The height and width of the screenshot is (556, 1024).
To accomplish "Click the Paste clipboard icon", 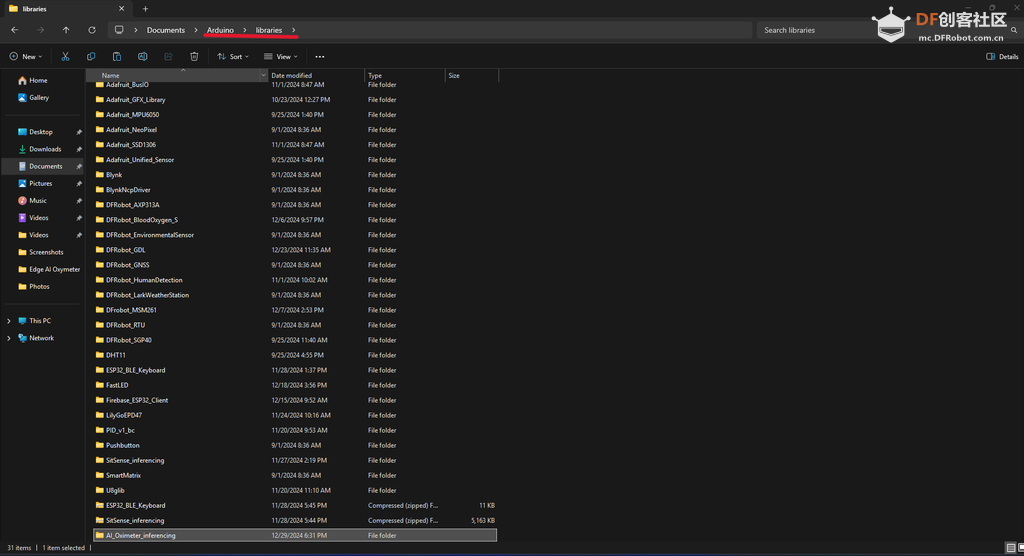I will pyautogui.click(x=117, y=57).
